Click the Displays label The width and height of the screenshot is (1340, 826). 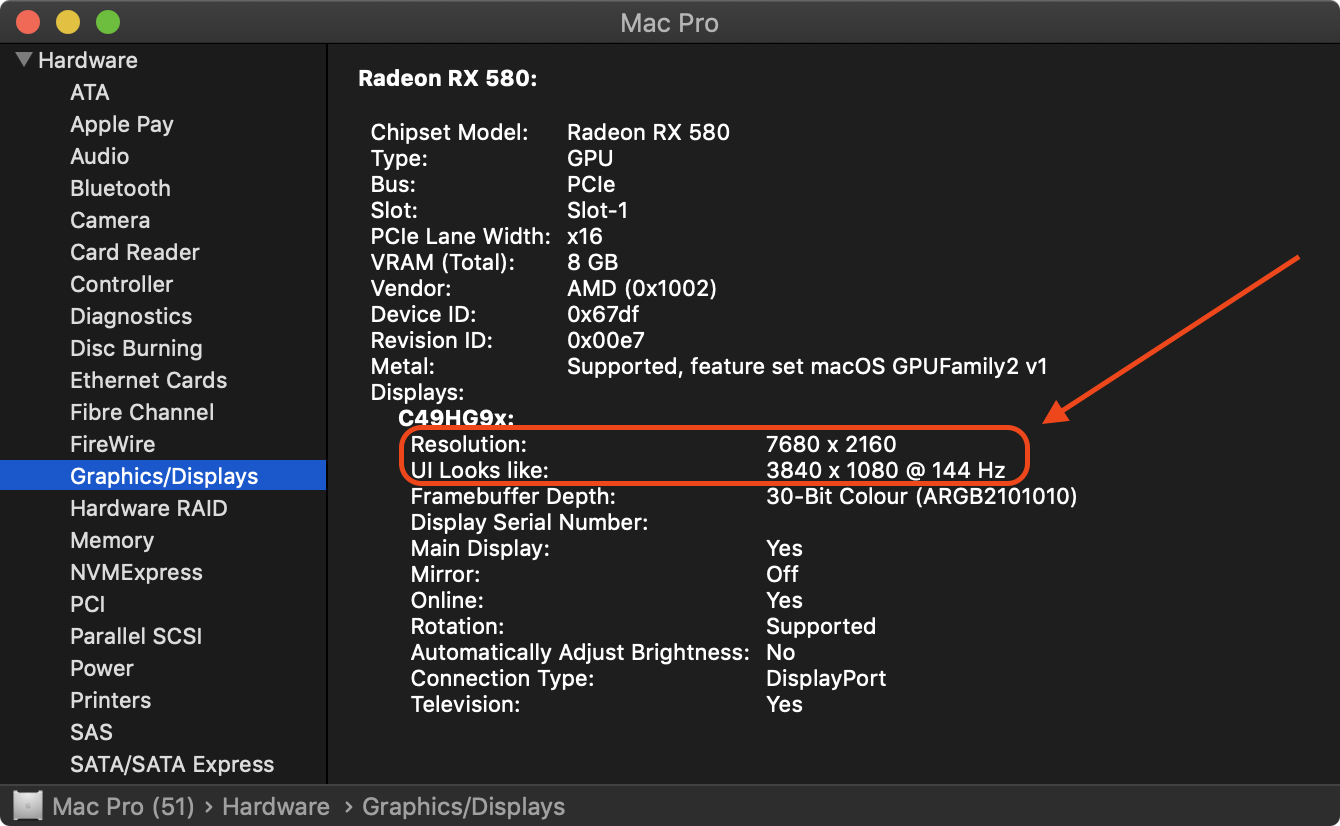coord(417,392)
